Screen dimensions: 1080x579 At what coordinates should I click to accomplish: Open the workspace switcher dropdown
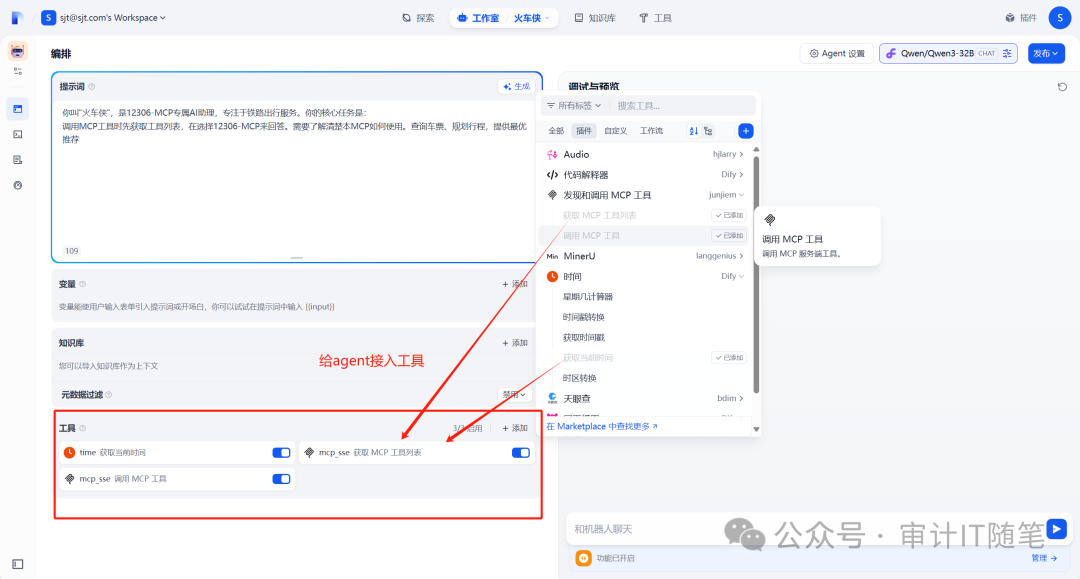coord(103,18)
